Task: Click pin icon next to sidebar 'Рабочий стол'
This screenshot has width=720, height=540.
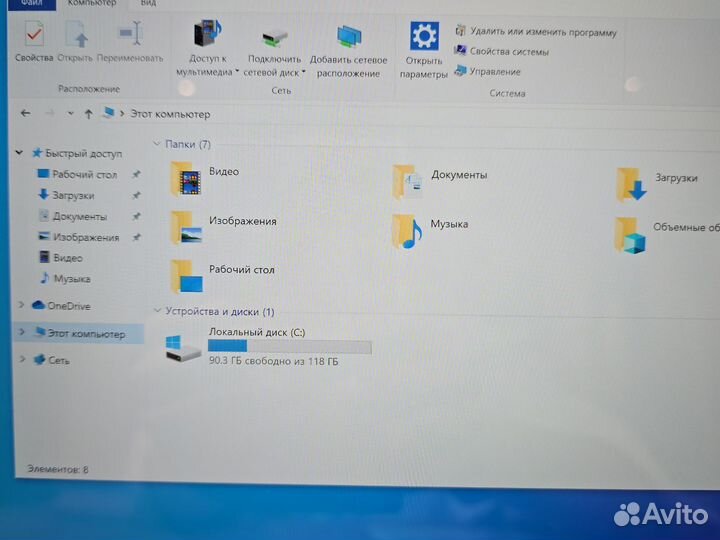Action: coord(136,174)
